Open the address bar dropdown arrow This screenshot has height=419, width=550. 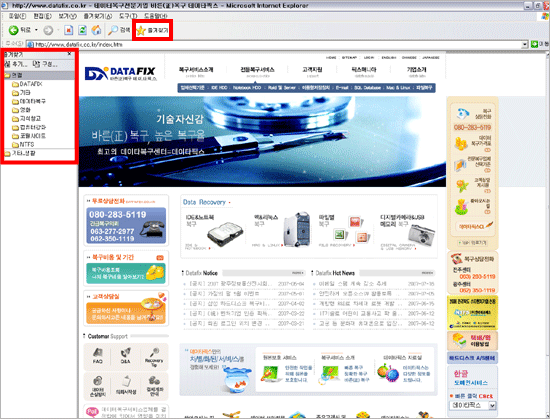click(x=525, y=45)
